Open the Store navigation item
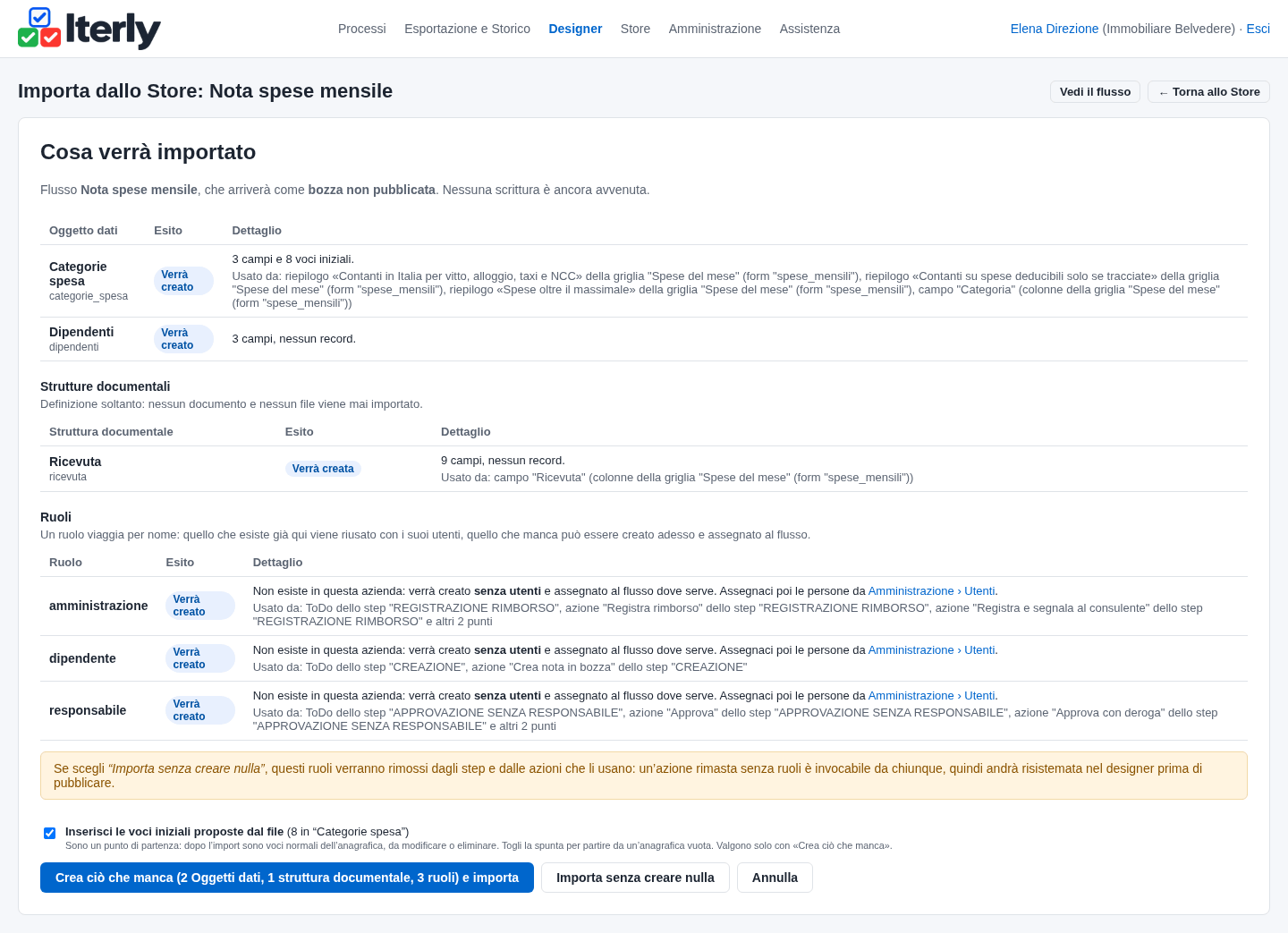The height and width of the screenshot is (933, 1288). [635, 29]
